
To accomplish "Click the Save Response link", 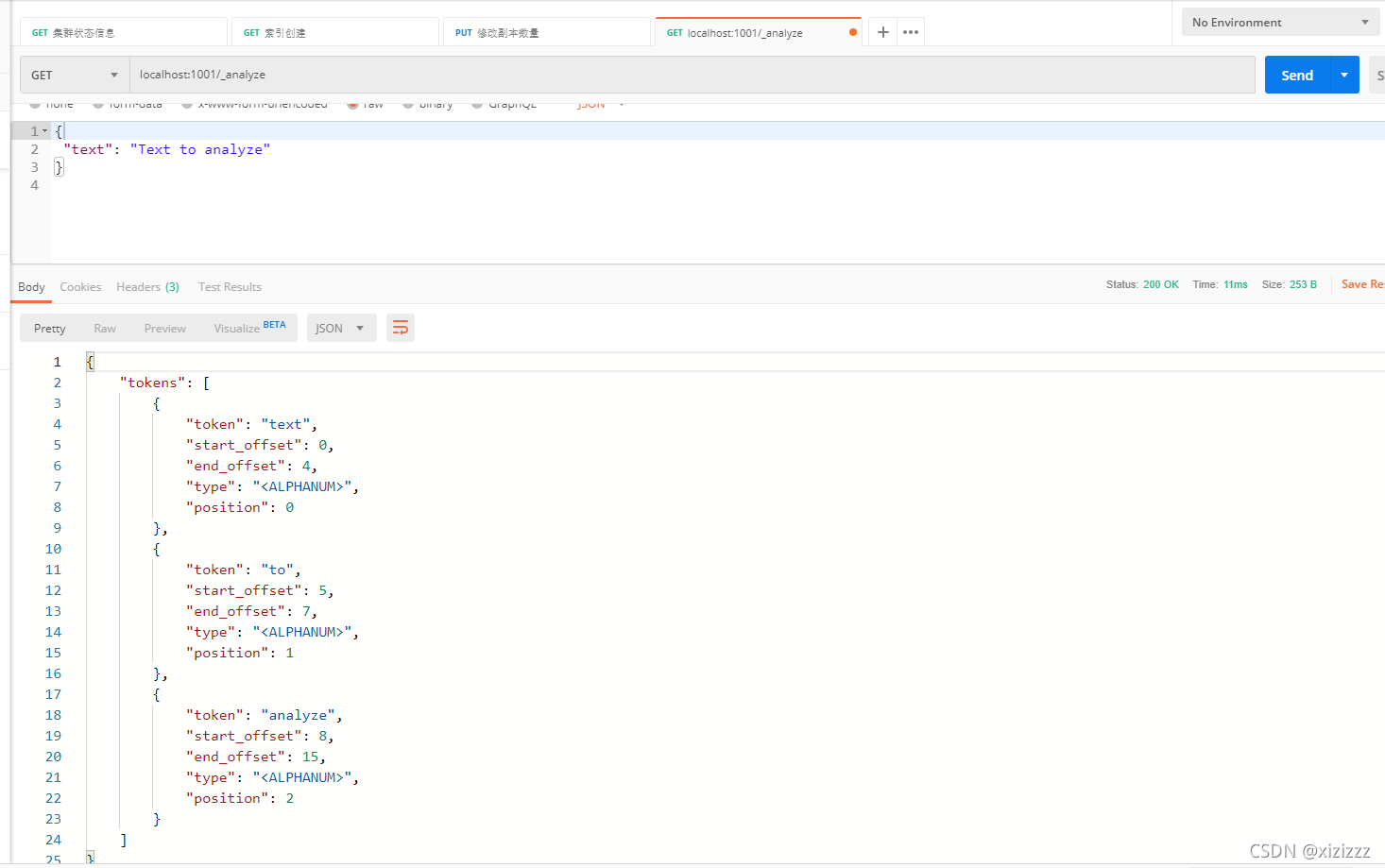I will click(x=1362, y=283).
